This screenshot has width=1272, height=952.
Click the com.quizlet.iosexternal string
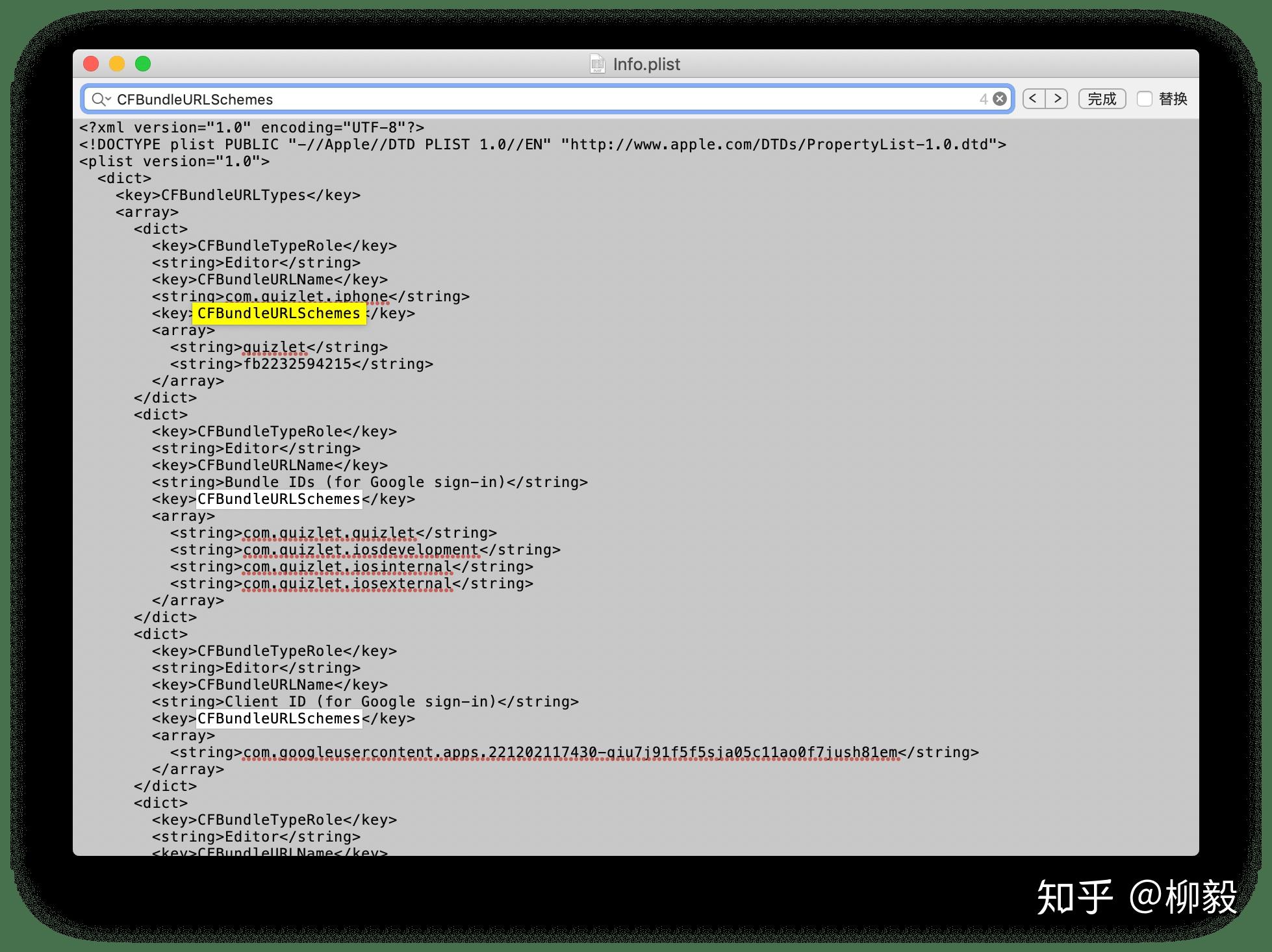click(348, 583)
